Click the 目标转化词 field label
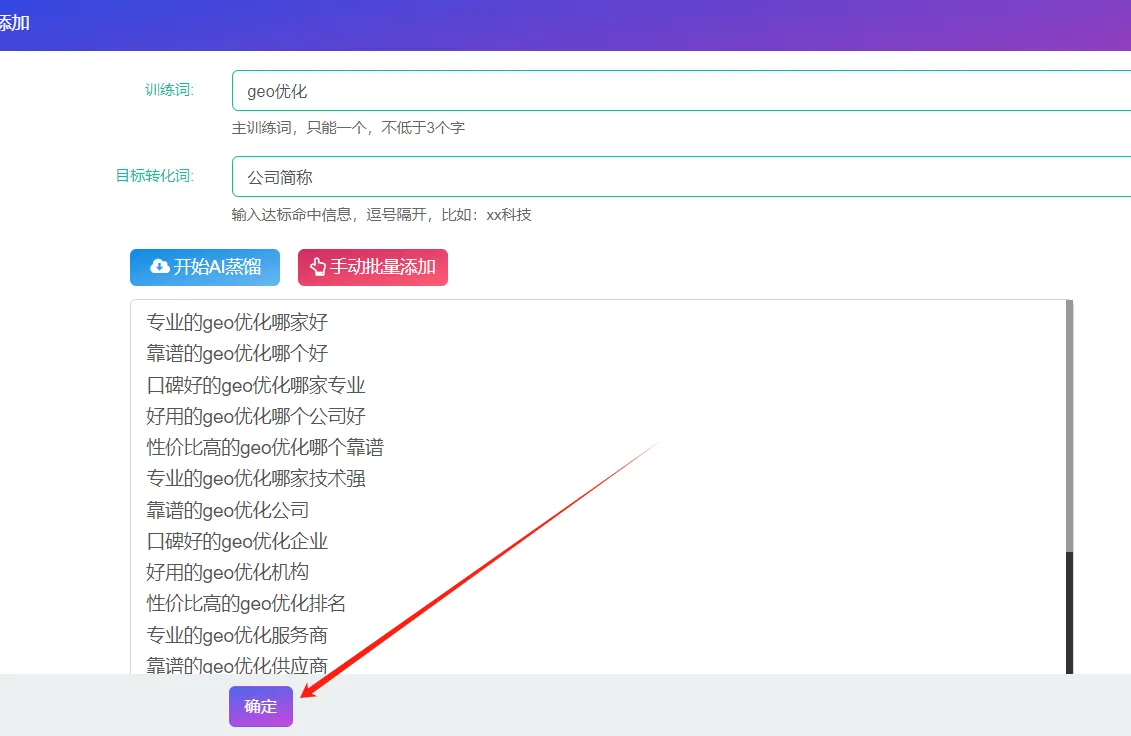This screenshot has height=736, width=1131. 155,175
